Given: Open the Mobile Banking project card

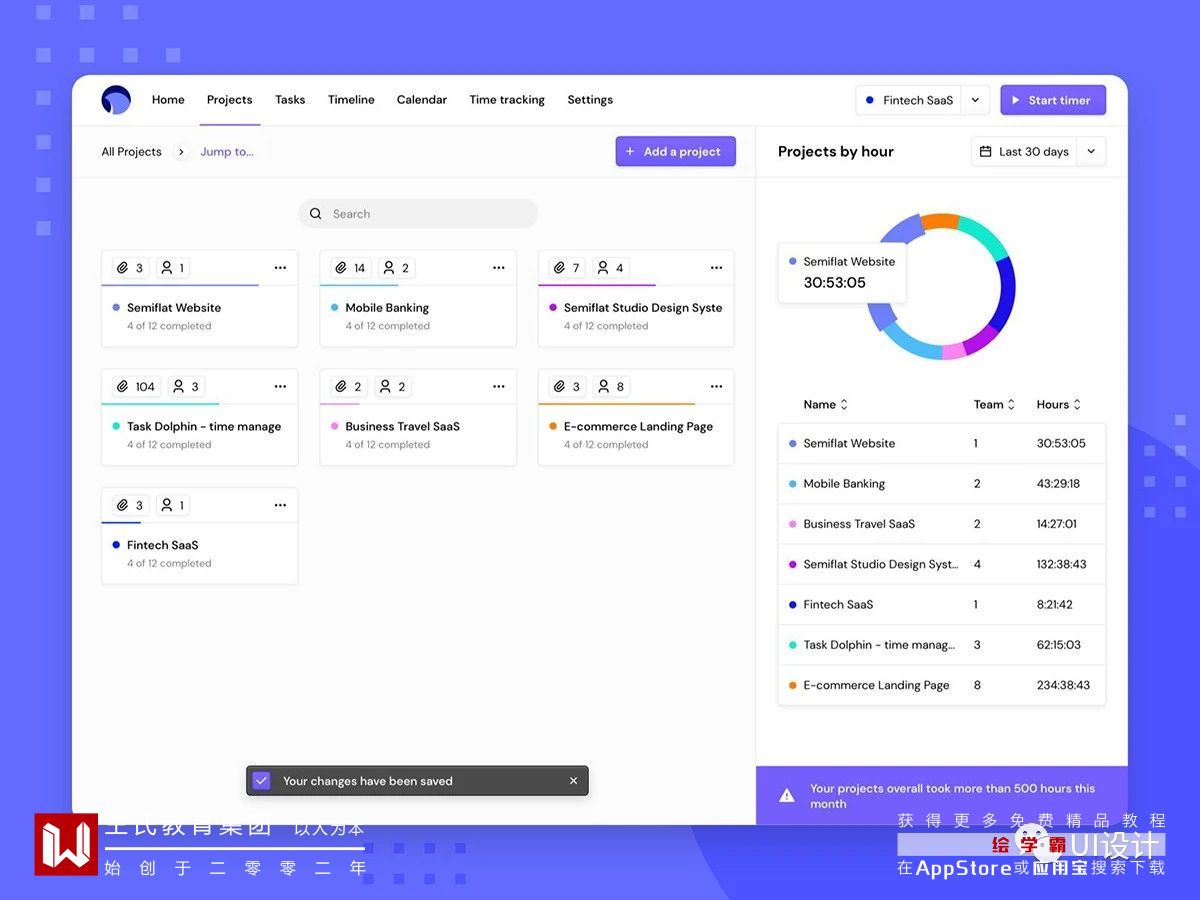Looking at the screenshot, I should (418, 299).
